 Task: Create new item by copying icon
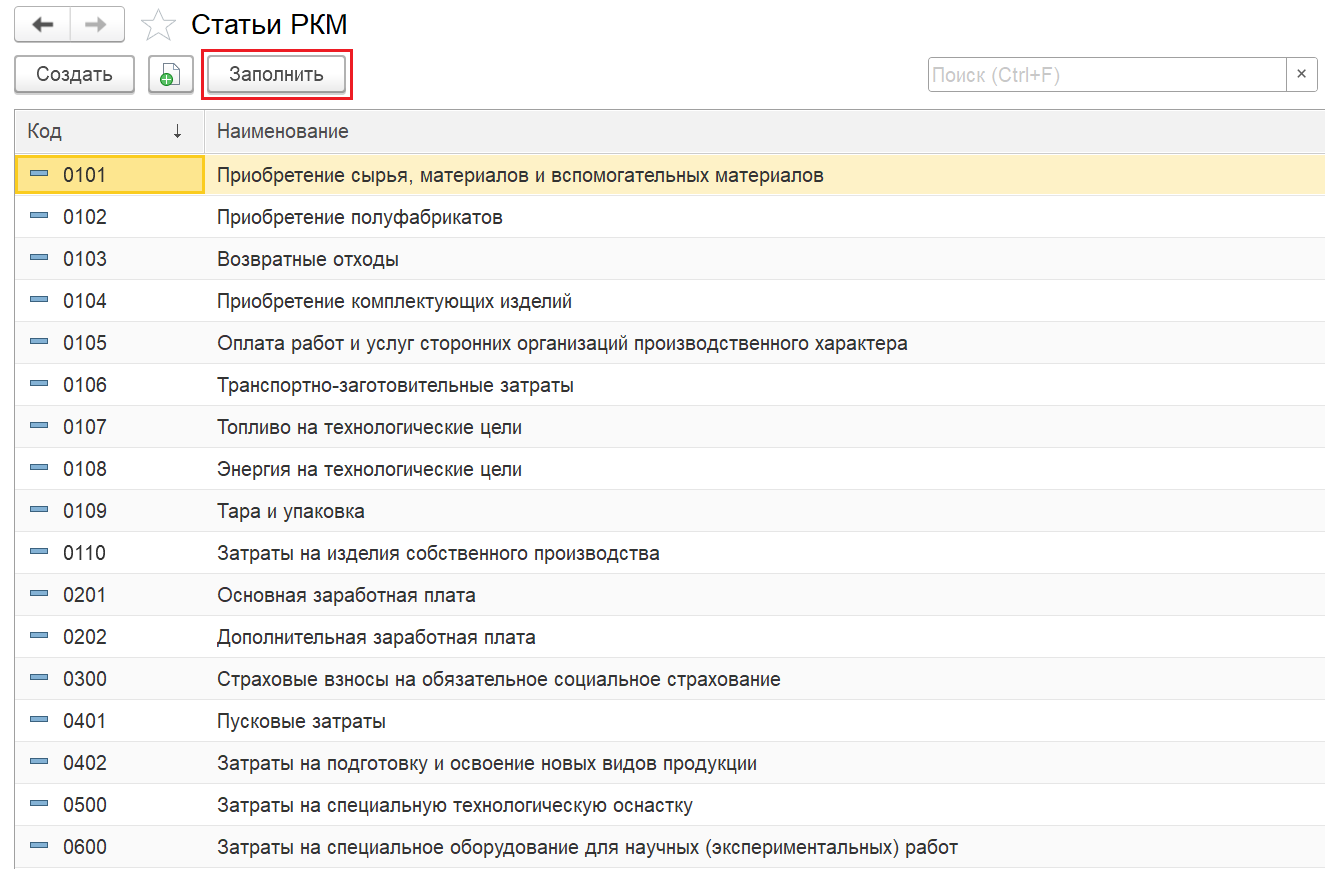(170, 75)
